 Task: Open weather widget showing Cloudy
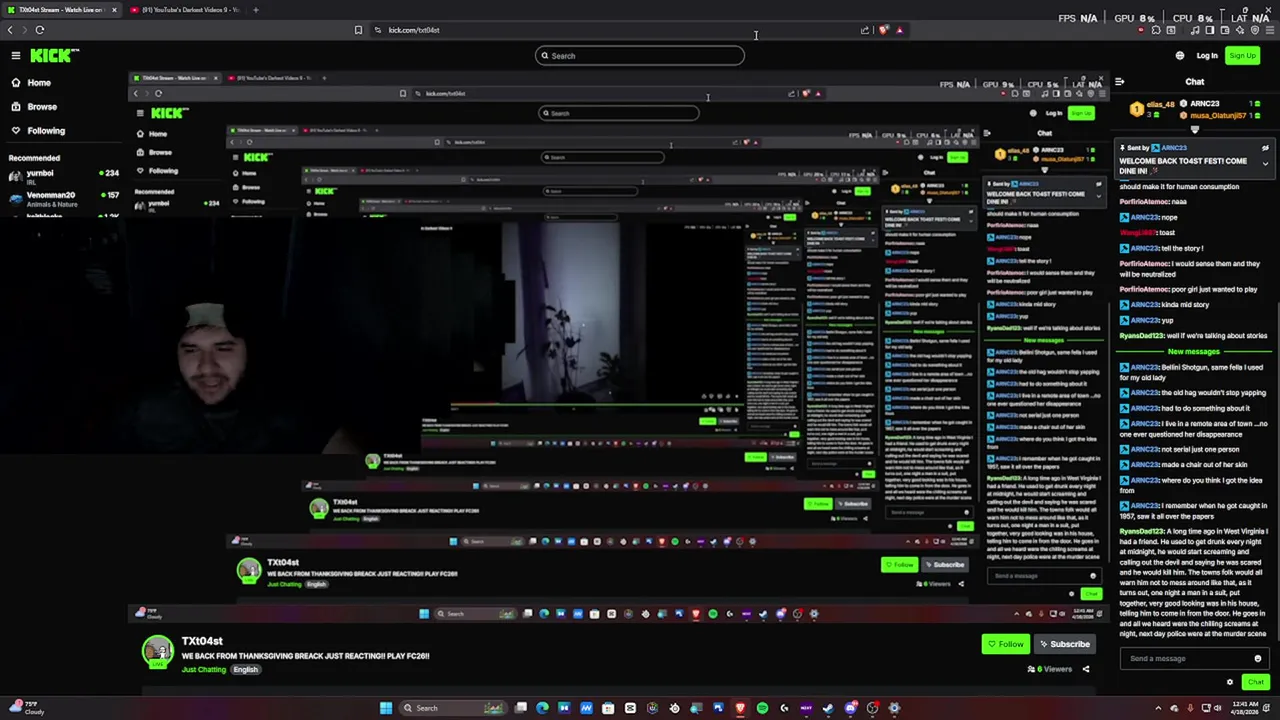pos(27,709)
